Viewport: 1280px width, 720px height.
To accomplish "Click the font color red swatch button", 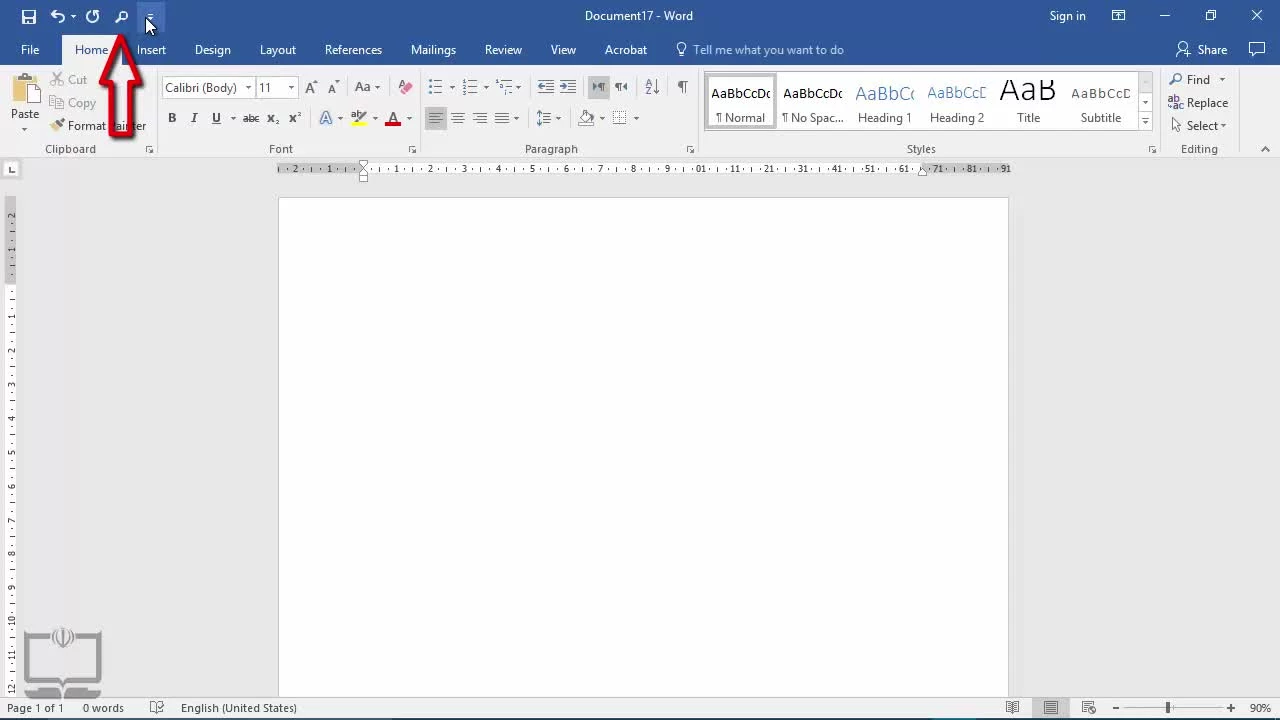I will point(393,118).
